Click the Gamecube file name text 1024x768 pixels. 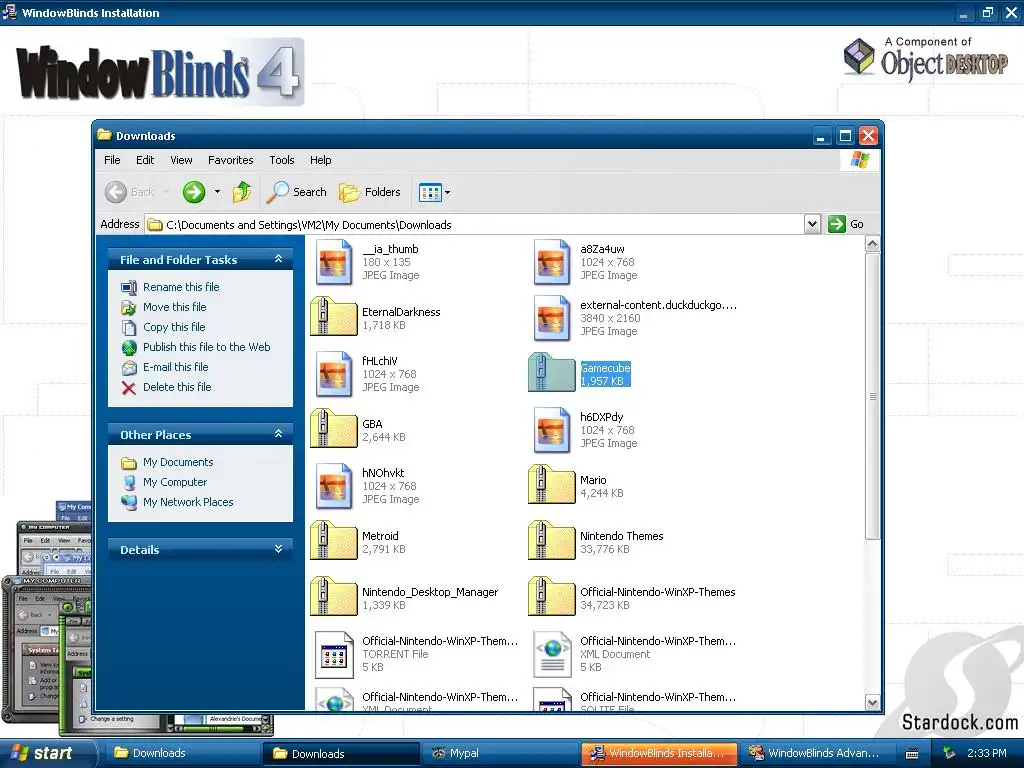605,368
